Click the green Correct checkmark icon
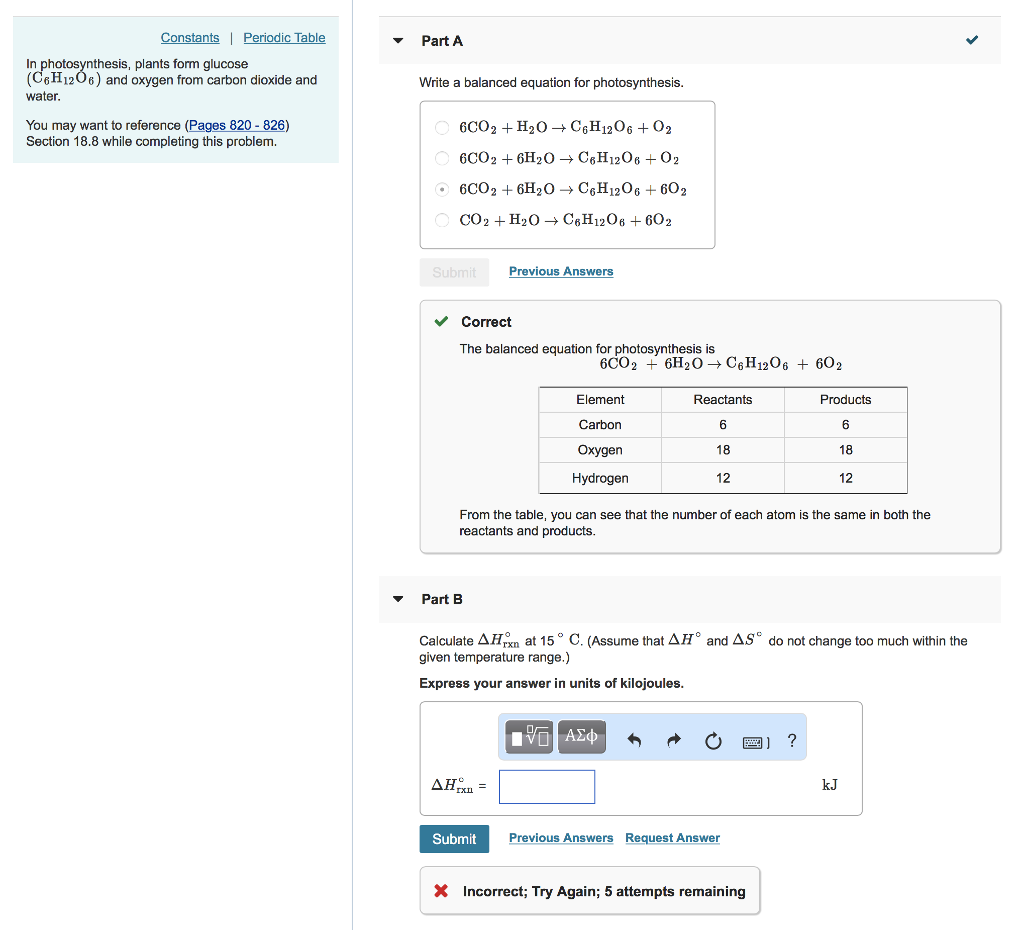 [x=441, y=321]
